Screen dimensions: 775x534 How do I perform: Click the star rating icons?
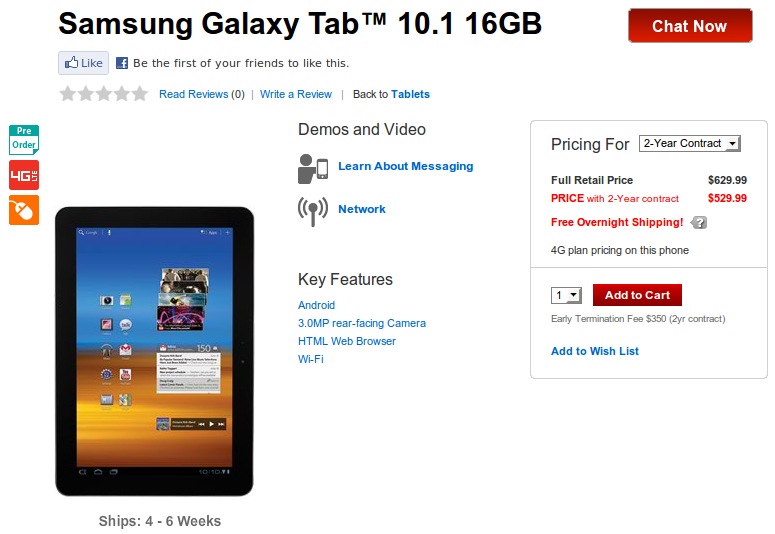click(x=103, y=94)
